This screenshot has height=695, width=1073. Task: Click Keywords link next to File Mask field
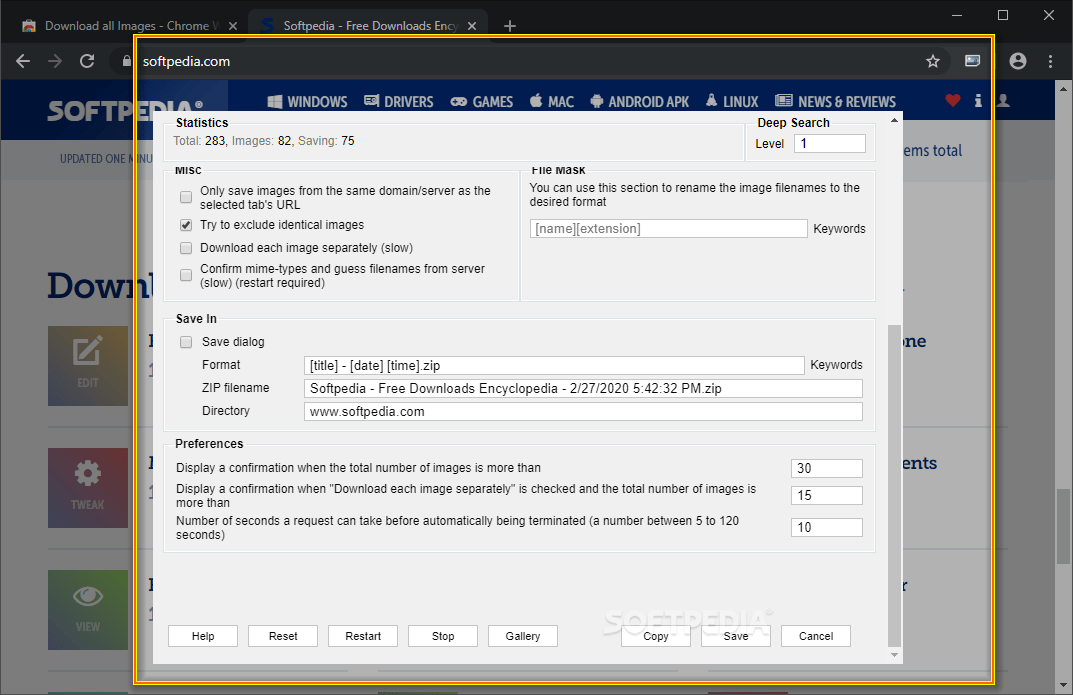point(839,229)
